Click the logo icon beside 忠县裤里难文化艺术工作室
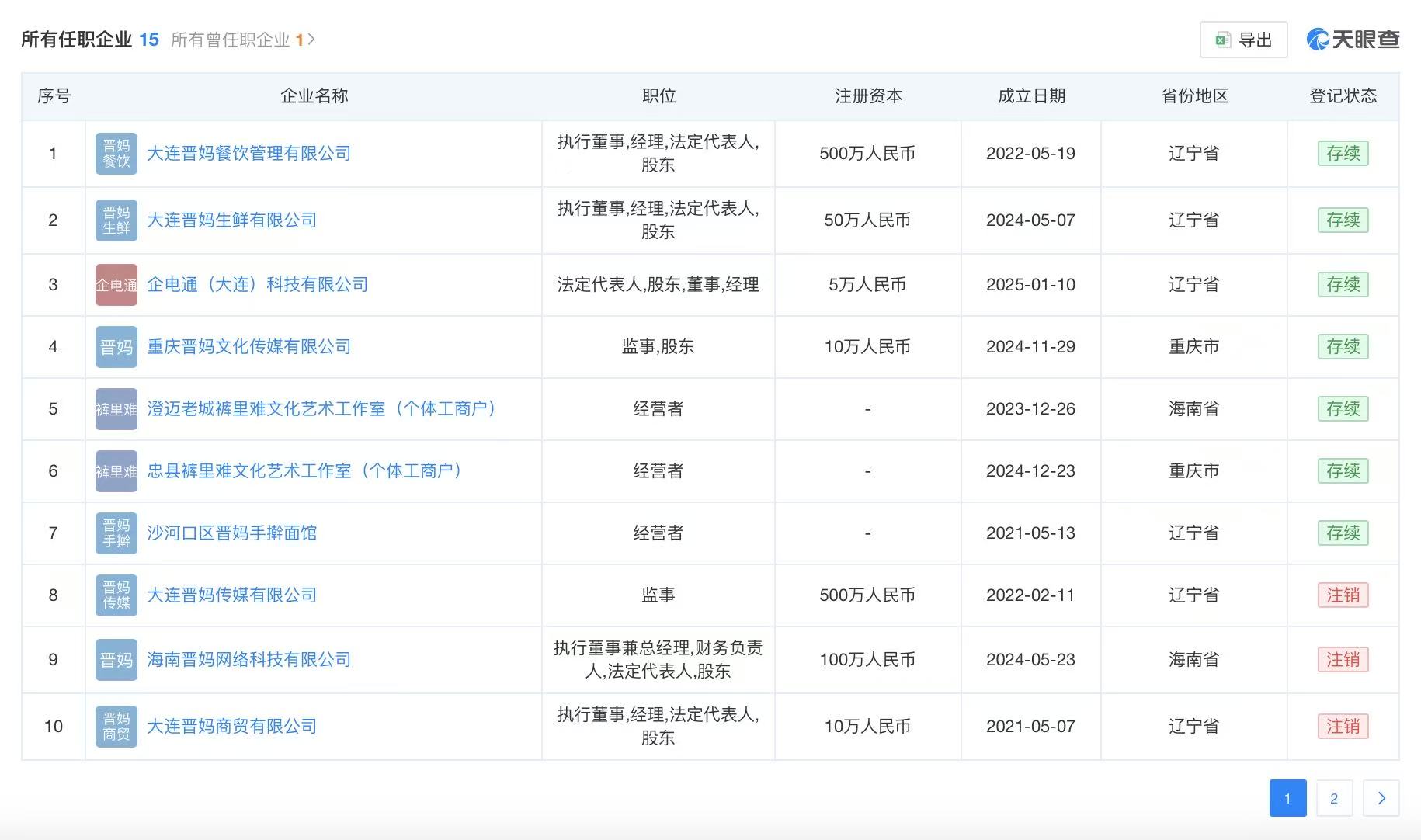 (116, 471)
